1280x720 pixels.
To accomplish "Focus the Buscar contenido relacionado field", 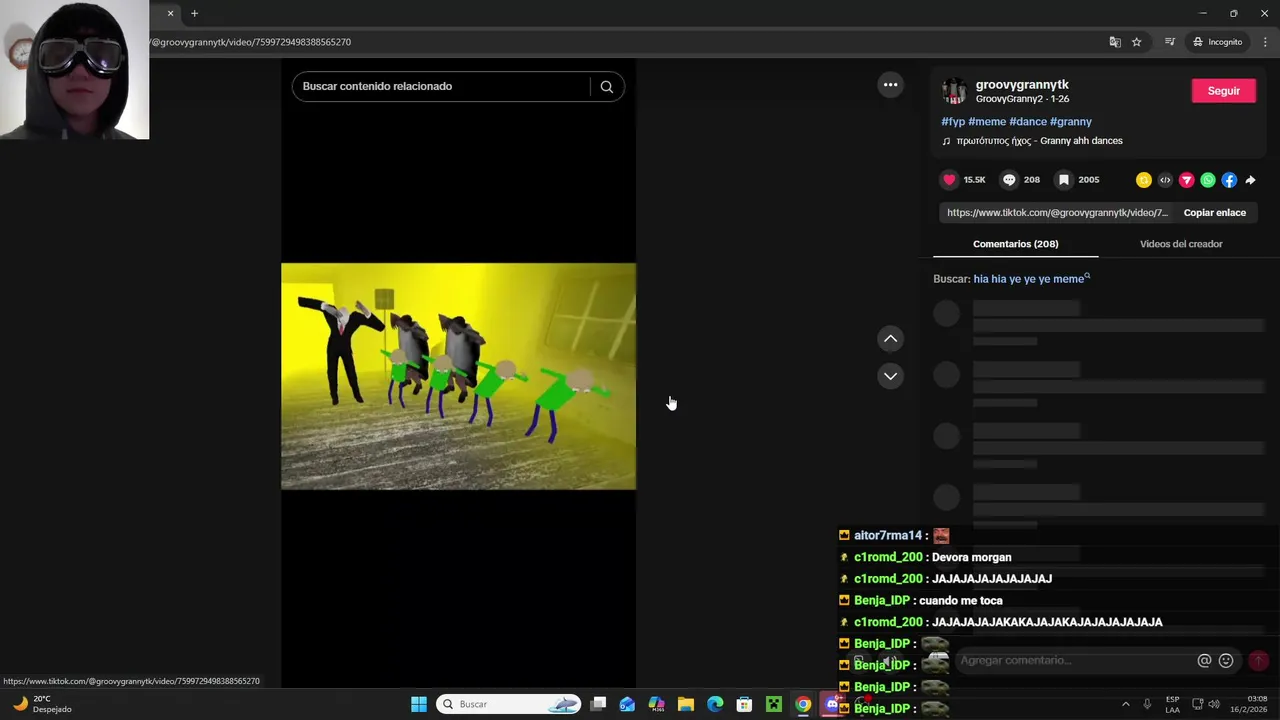I will click(440, 86).
